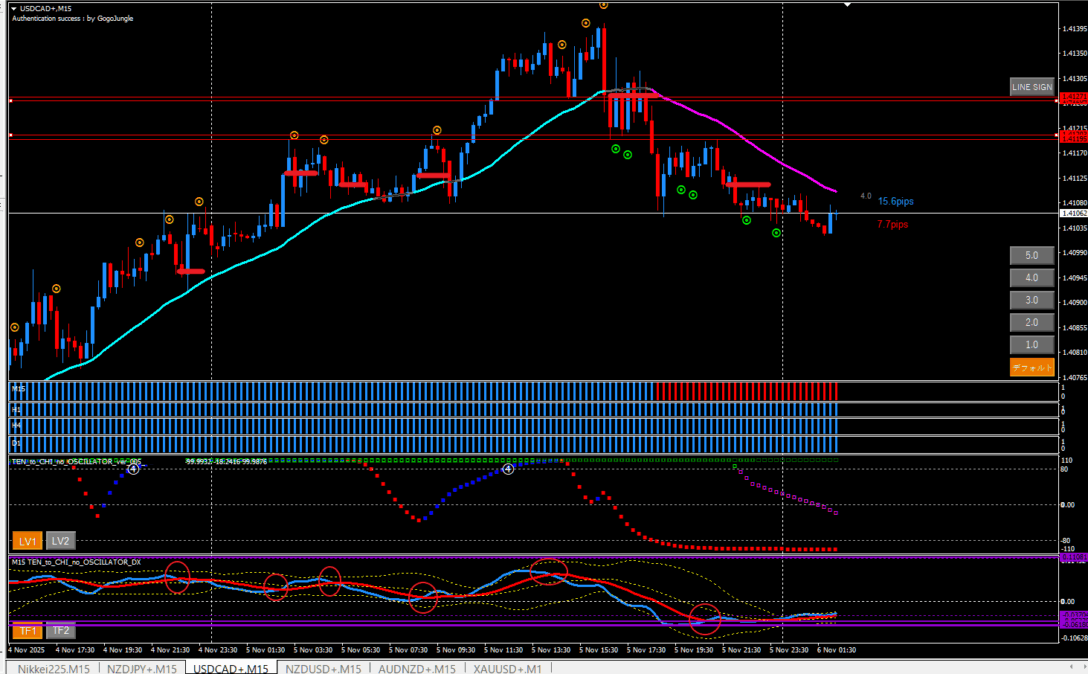Screen dimensions: 1088x674
Task: Open the NZDUSD+,M15 chart tab
Action: pos(324,668)
